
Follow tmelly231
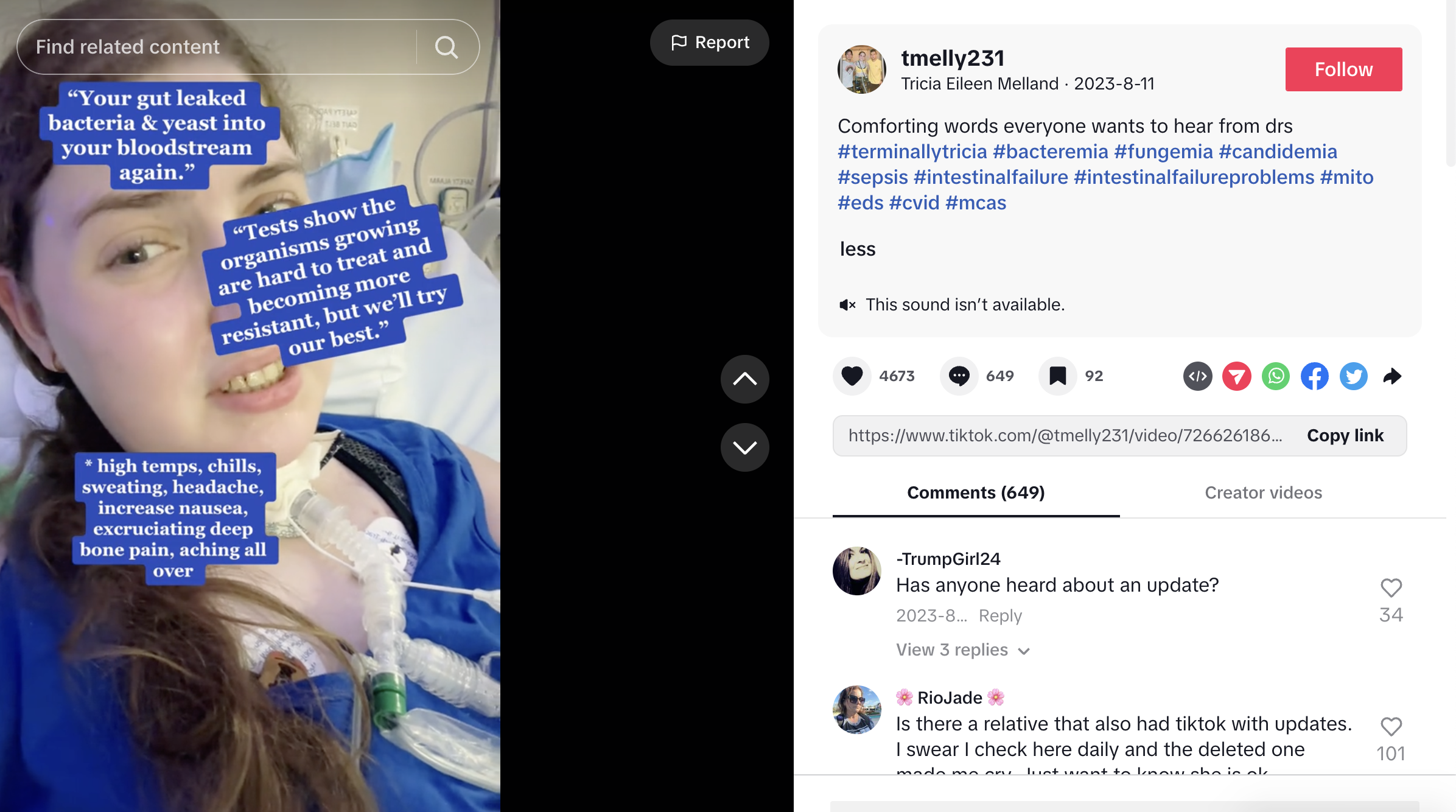[1343, 69]
